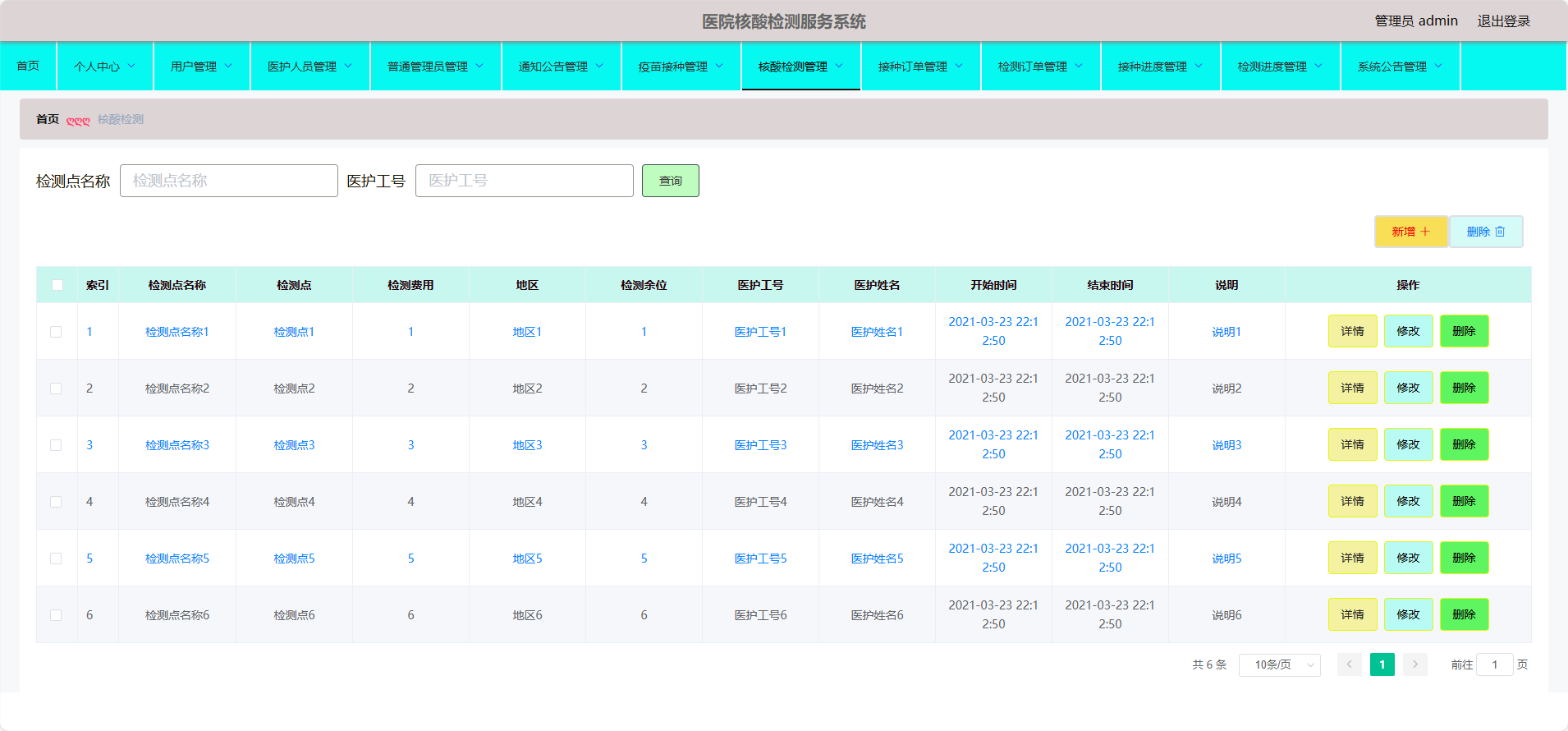The width and height of the screenshot is (1568, 731).
Task: Click the 管理员 admin label
Action: pos(1417,21)
